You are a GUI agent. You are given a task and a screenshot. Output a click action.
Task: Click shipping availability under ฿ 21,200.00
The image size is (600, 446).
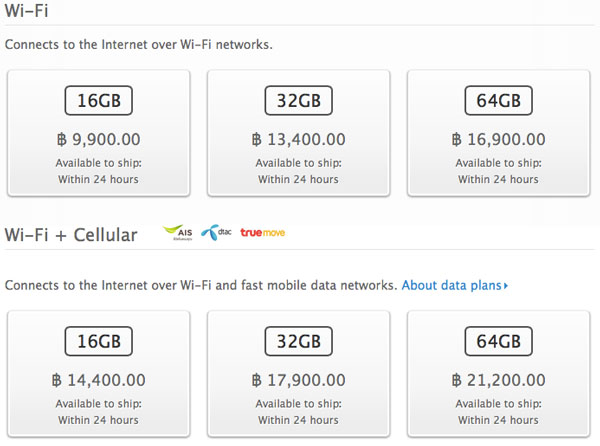click(x=499, y=411)
